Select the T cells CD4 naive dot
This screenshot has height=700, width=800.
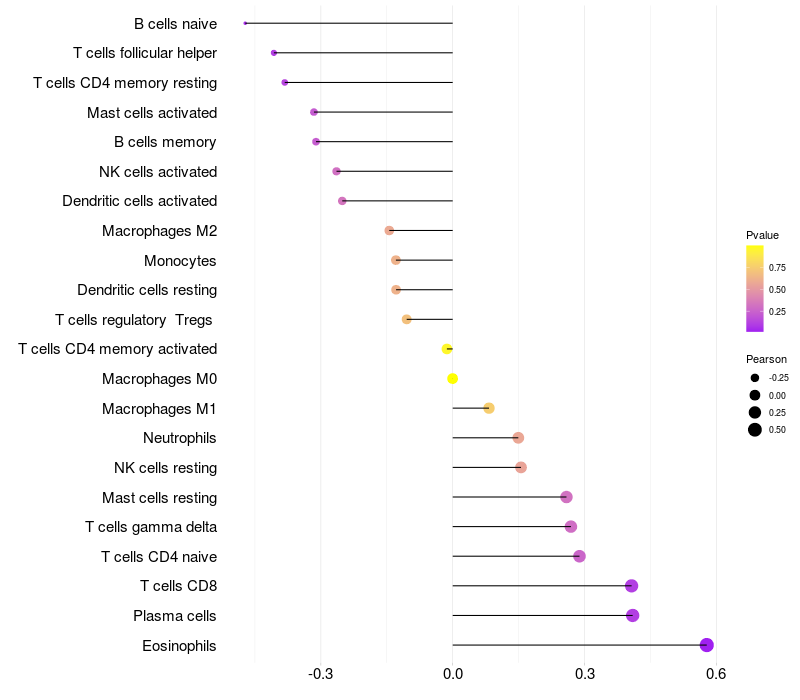pyautogui.click(x=579, y=556)
